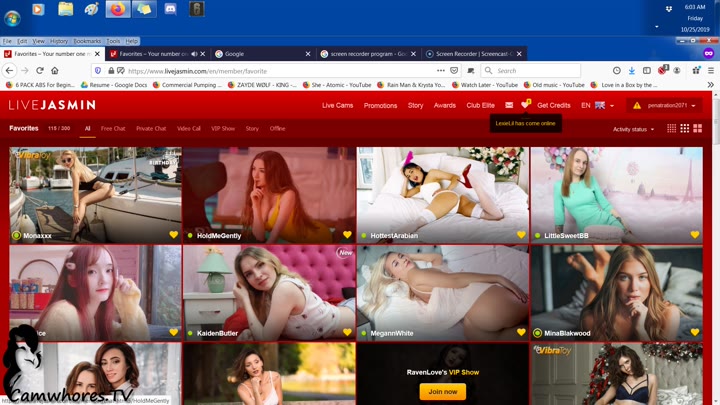Image resolution: width=720 pixels, height=405 pixels.
Task: Open the Firefox History menu
Action: [59, 41]
